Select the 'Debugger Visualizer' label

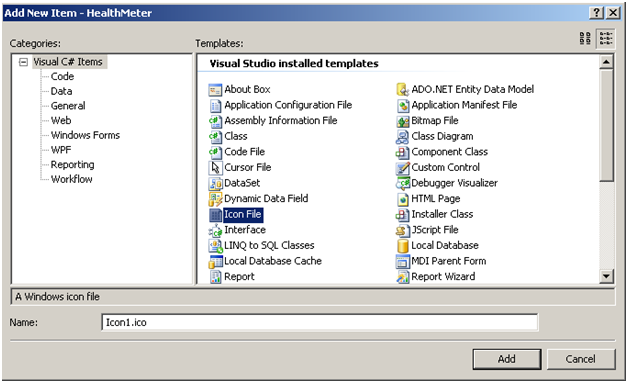click(454, 183)
